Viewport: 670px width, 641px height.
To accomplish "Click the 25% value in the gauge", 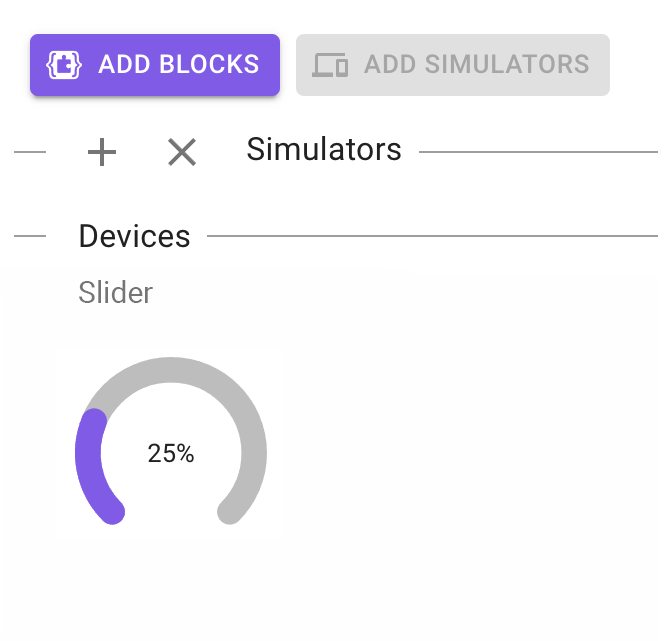I will tap(171, 454).
